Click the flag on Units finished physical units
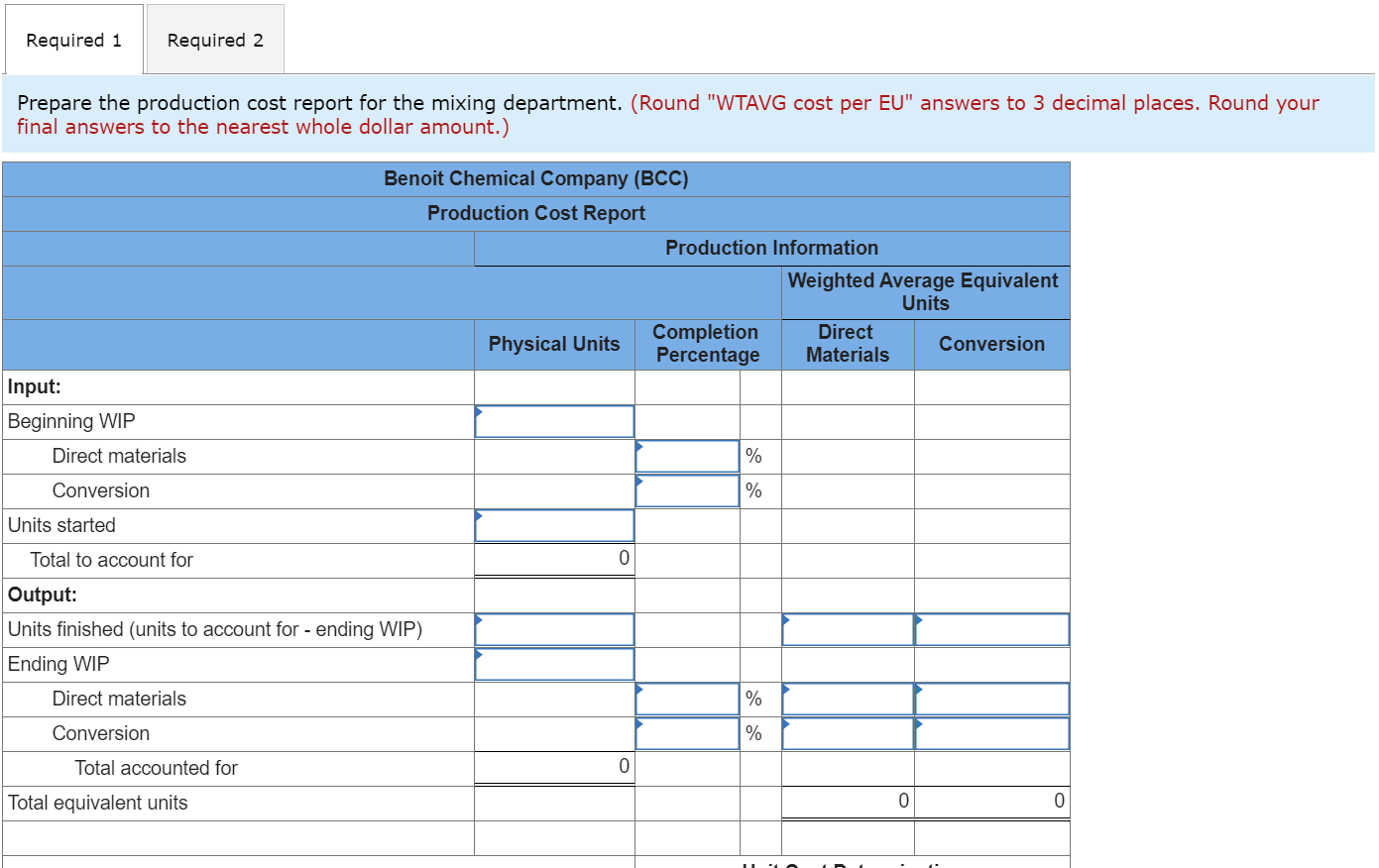Screen dimensions: 1379x868 click(480, 618)
